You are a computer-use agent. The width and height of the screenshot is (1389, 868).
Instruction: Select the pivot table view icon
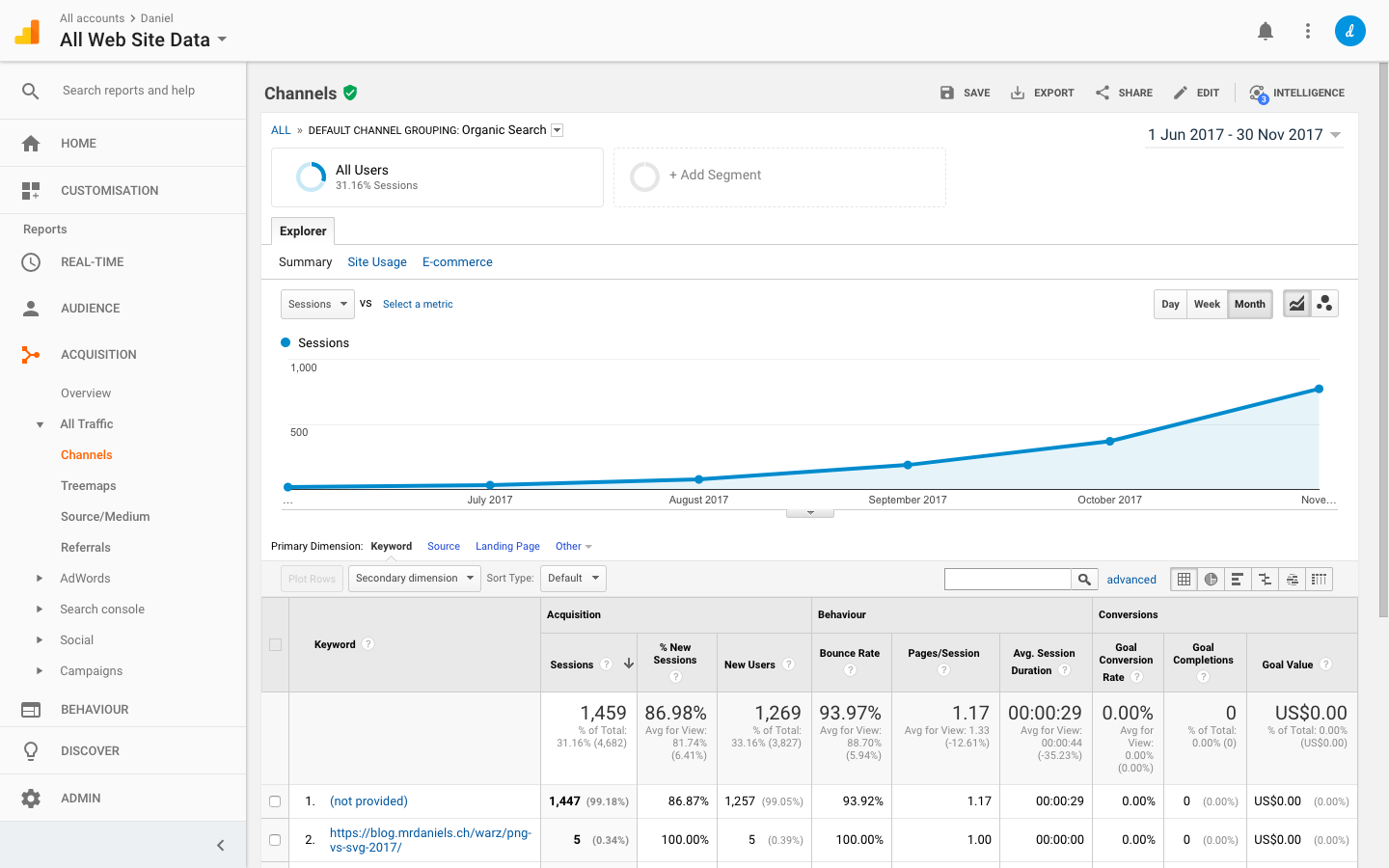point(1319,579)
